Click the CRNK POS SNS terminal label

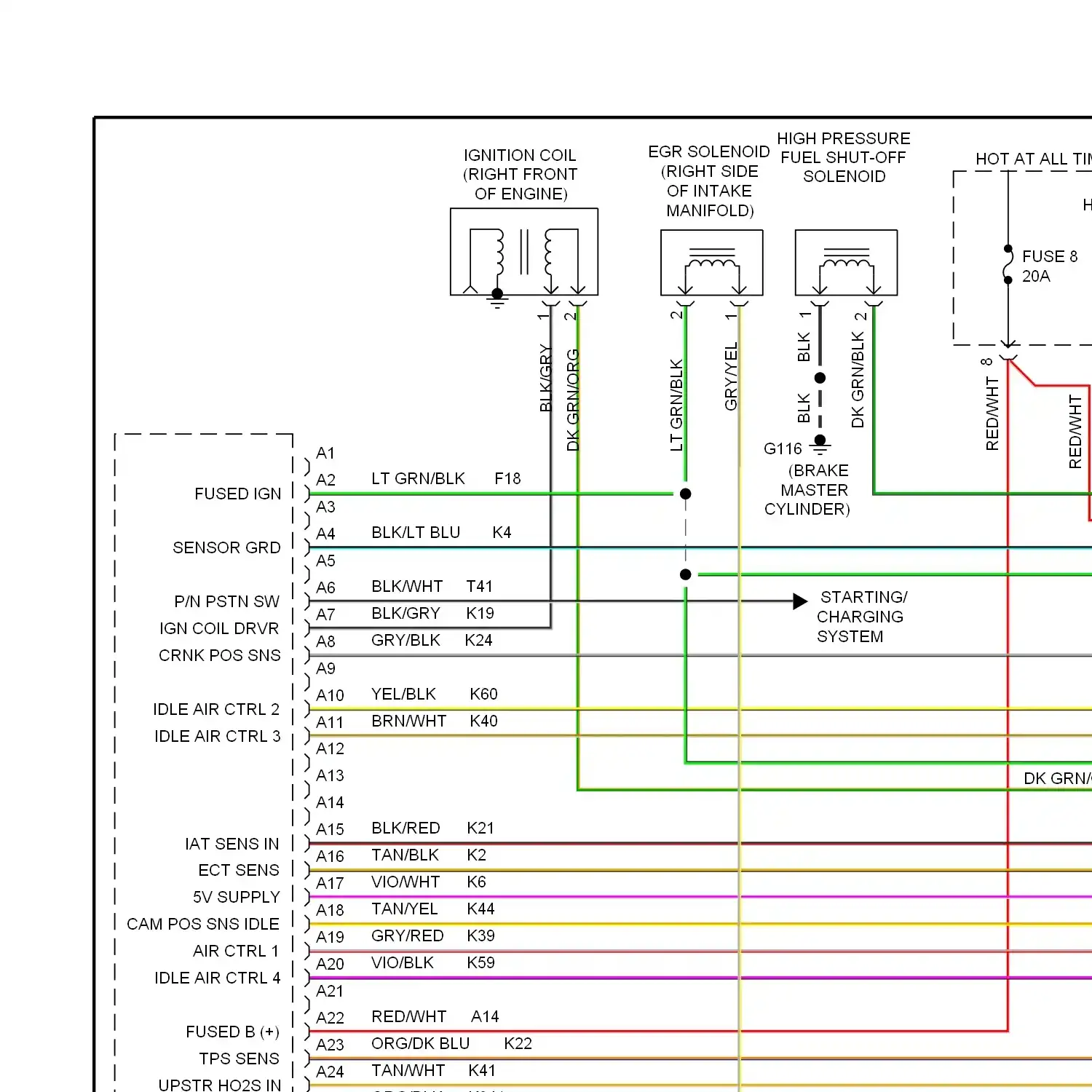[220, 655]
